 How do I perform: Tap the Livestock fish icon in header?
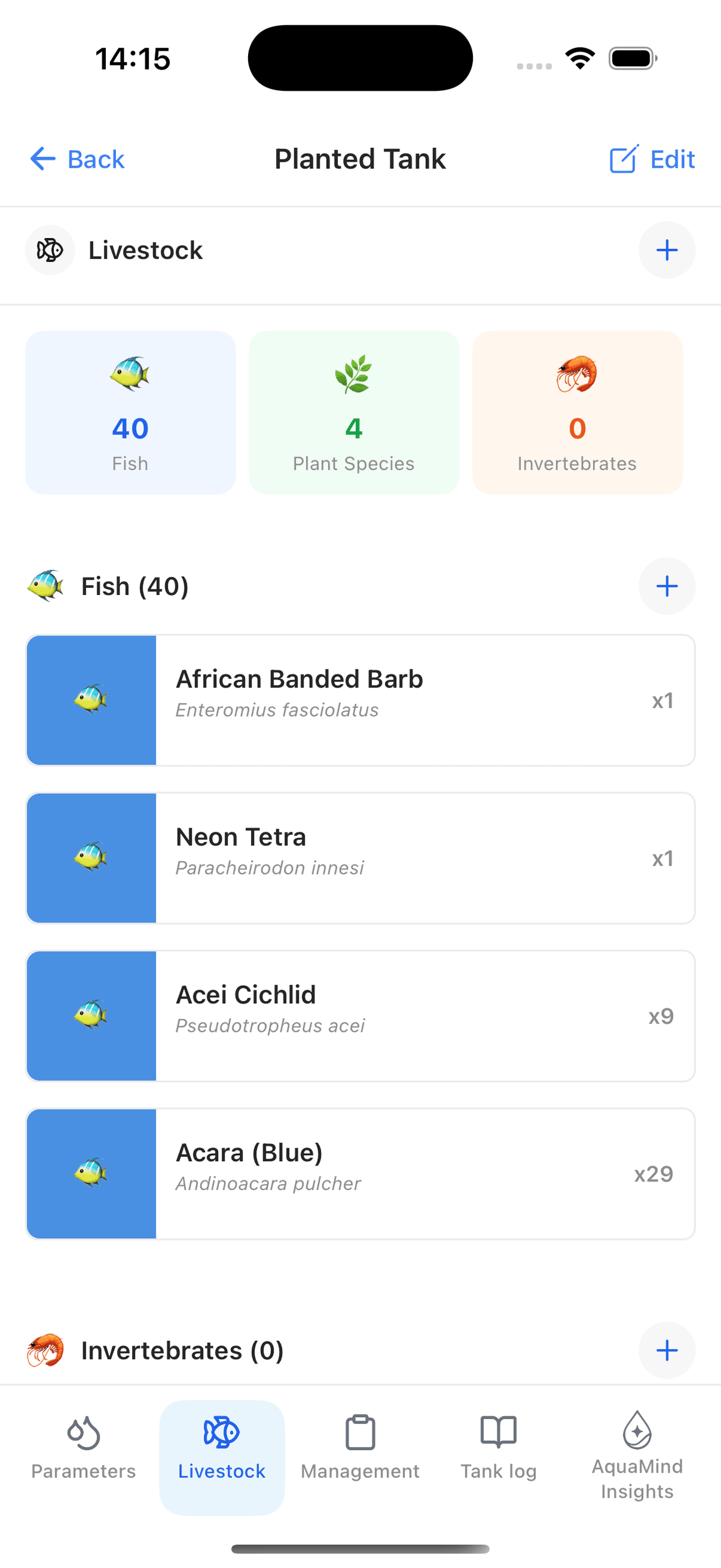click(50, 250)
